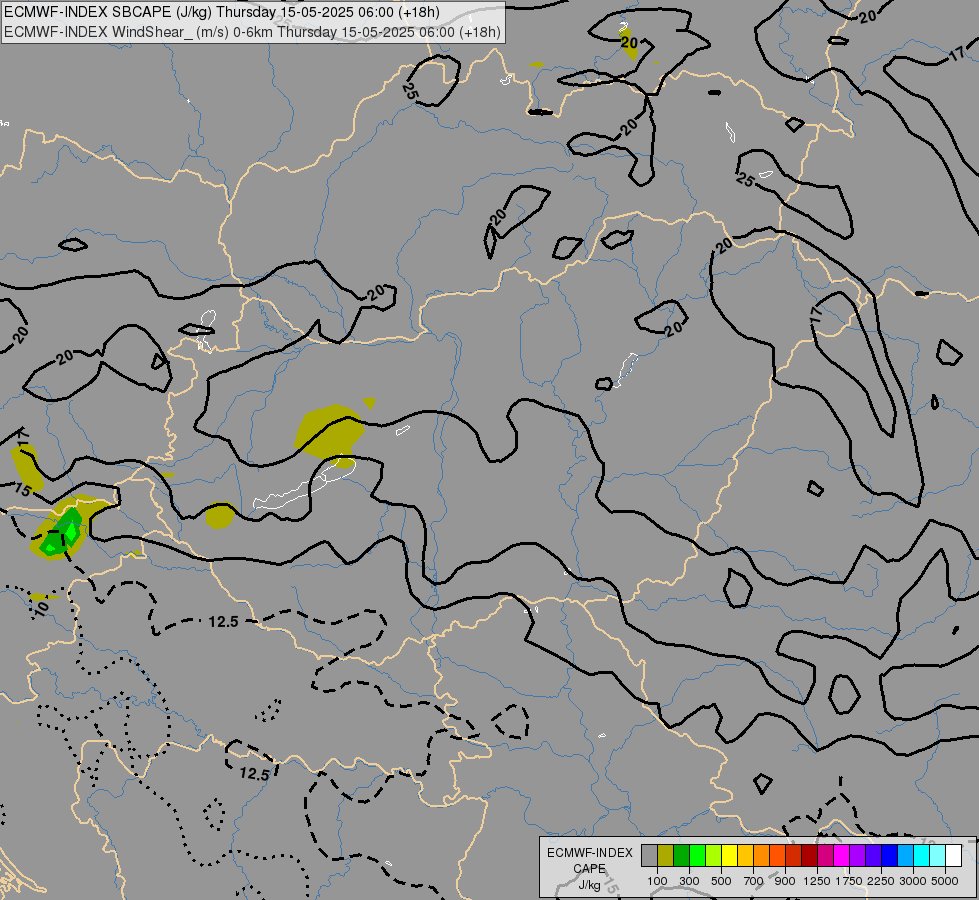Image resolution: width=979 pixels, height=900 pixels.
Task: Click the 5000 value in legend scale
Action: pyautogui.click(x=945, y=881)
